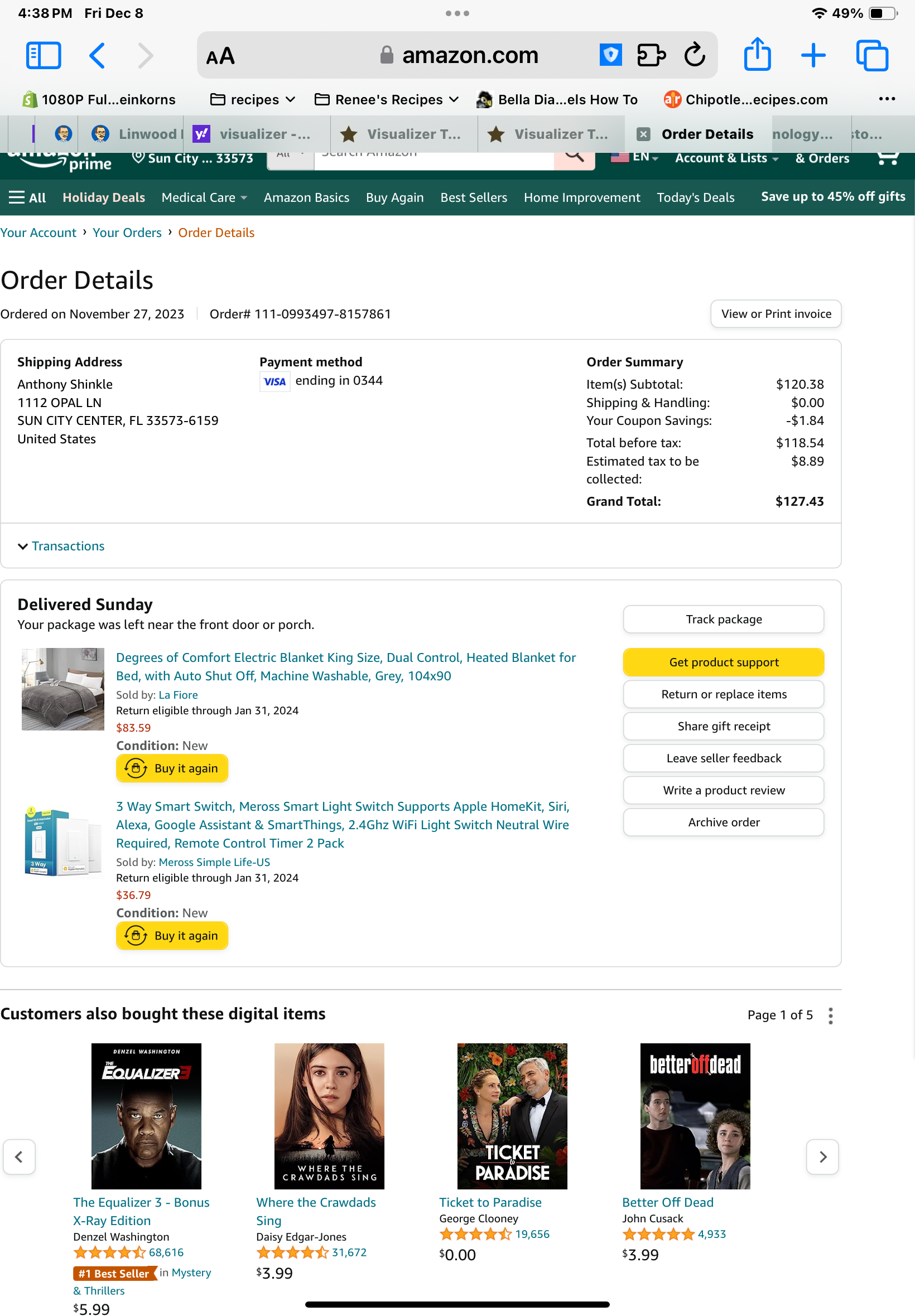The width and height of the screenshot is (915, 1316).
Task: Go back to previous page
Action: coord(98,56)
